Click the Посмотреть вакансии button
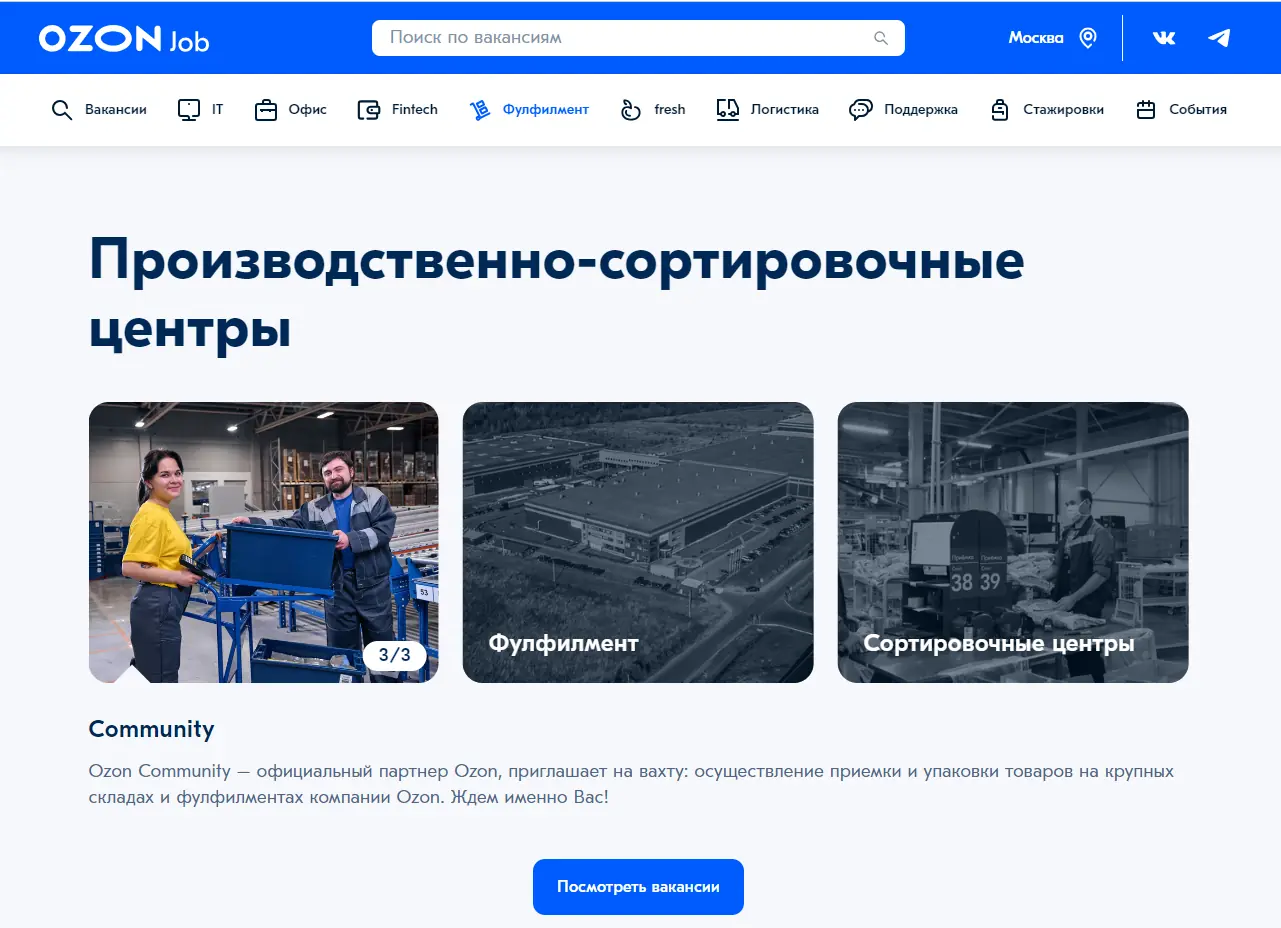The height and width of the screenshot is (928, 1281). coord(638,887)
